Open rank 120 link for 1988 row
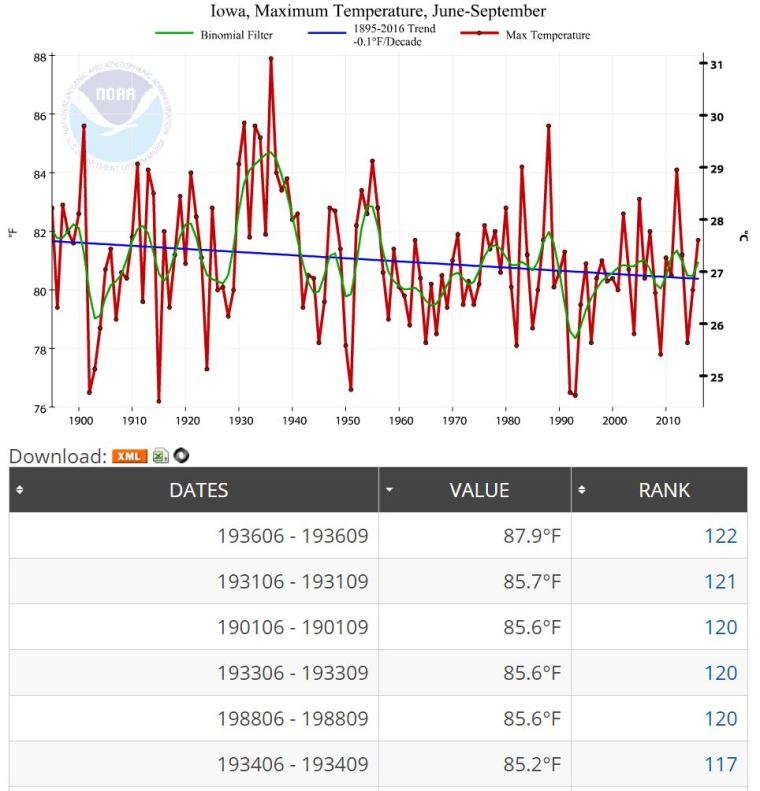760x791 pixels. coord(720,719)
